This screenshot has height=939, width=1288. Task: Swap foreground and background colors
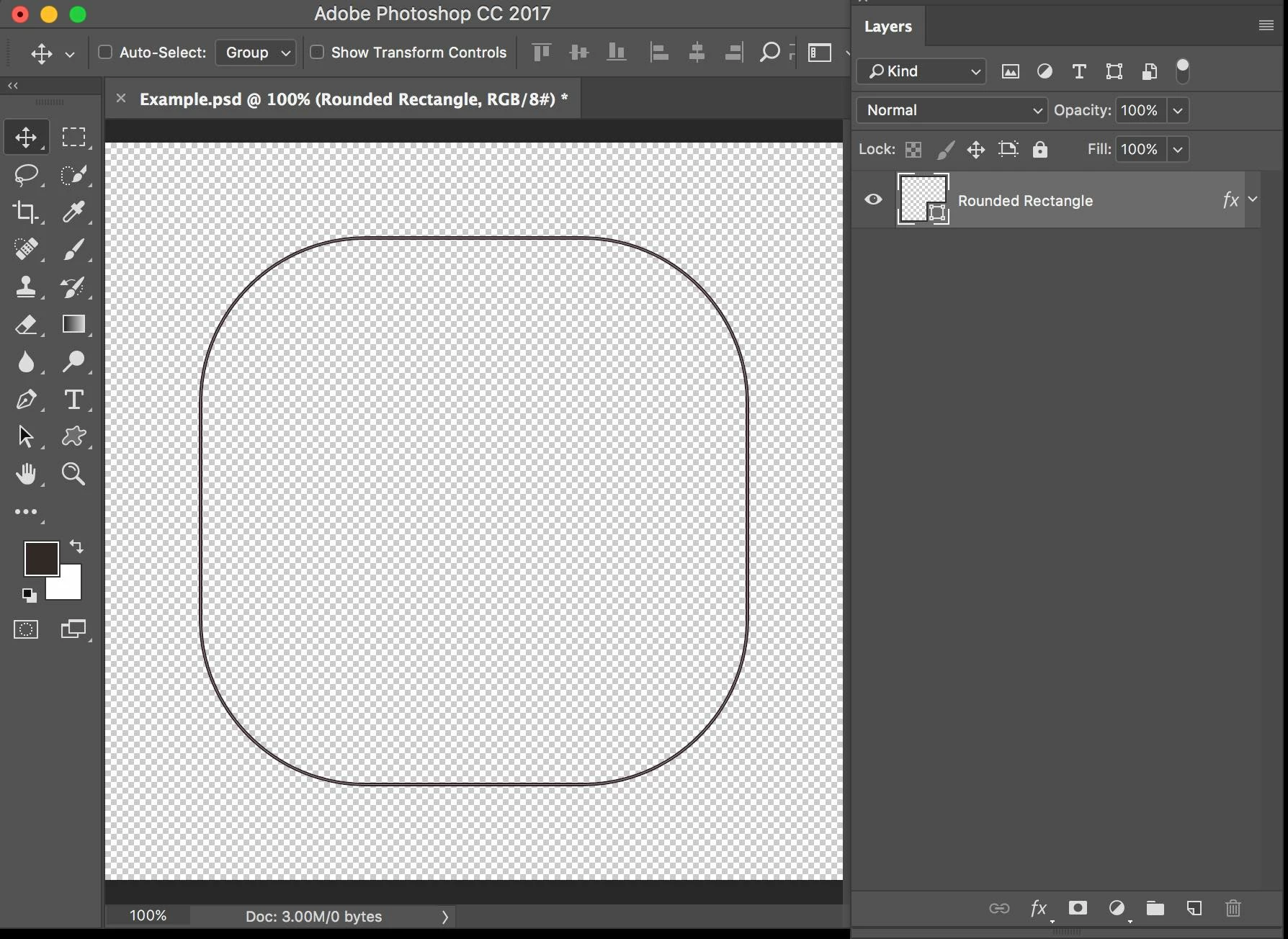[76, 547]
